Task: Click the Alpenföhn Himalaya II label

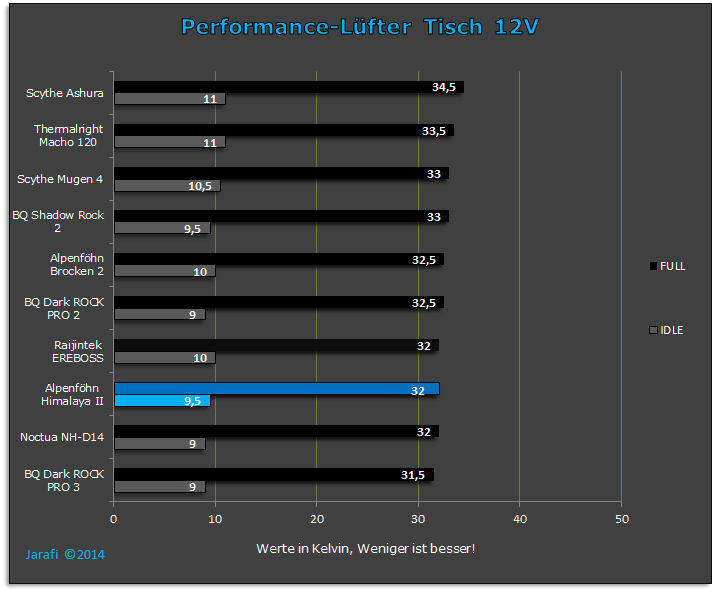Action: point(72,394)
